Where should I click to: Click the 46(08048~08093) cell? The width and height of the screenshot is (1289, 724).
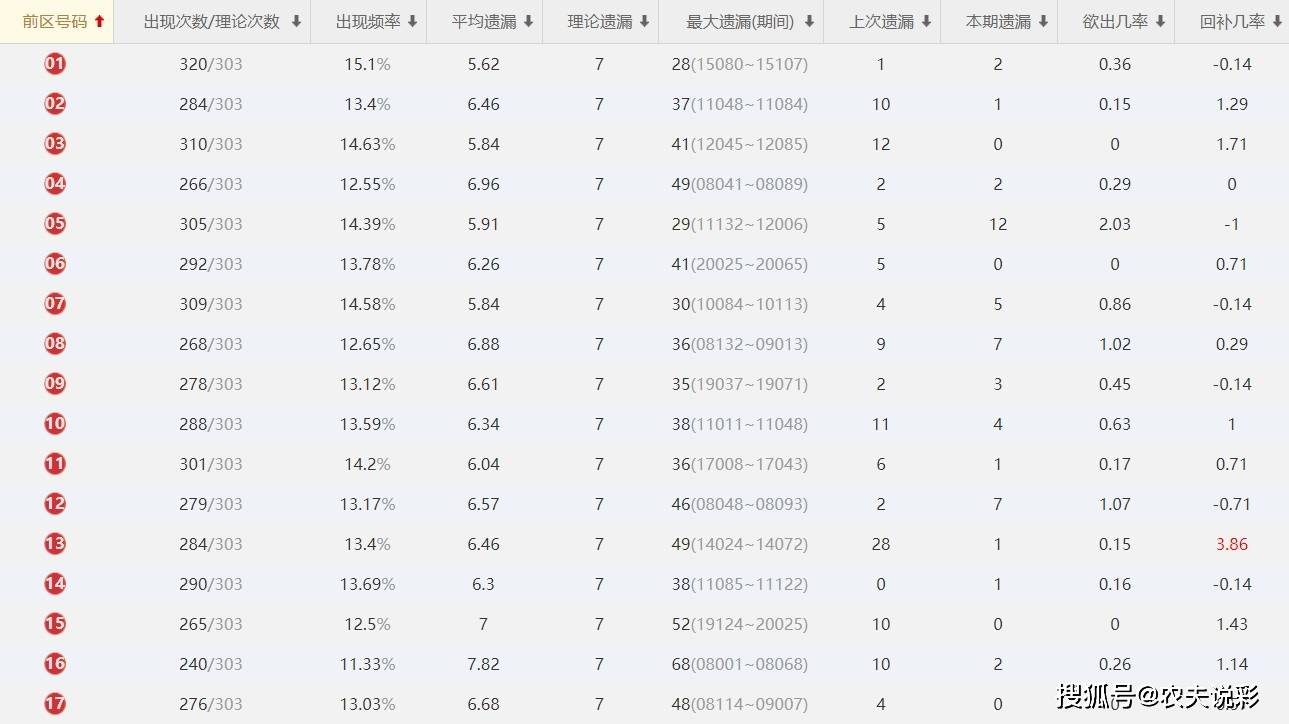[x=740, y=504]
